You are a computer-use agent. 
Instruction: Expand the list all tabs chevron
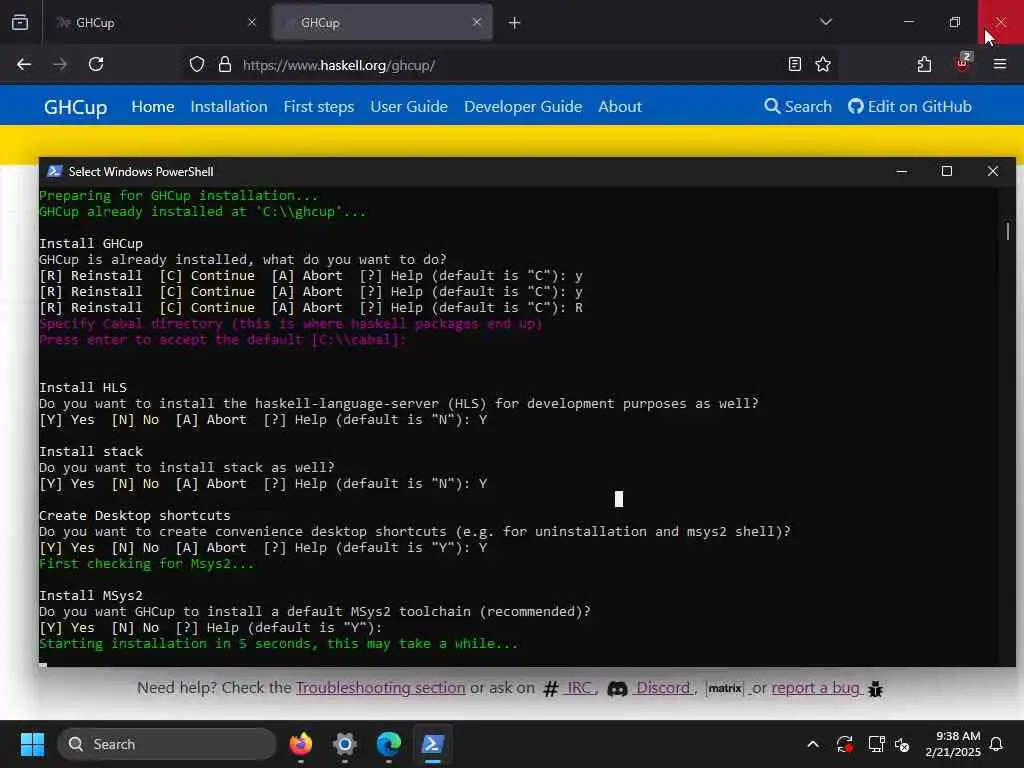coord(825,22)
